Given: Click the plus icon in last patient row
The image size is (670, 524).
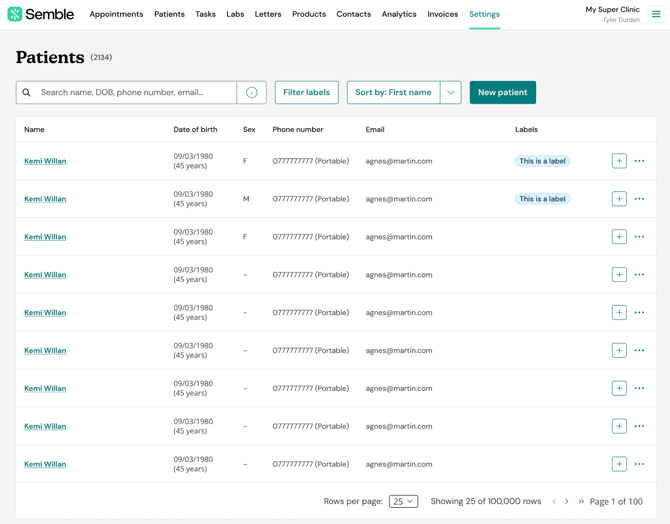Looking at the screenshot, I should coord(619,464).
